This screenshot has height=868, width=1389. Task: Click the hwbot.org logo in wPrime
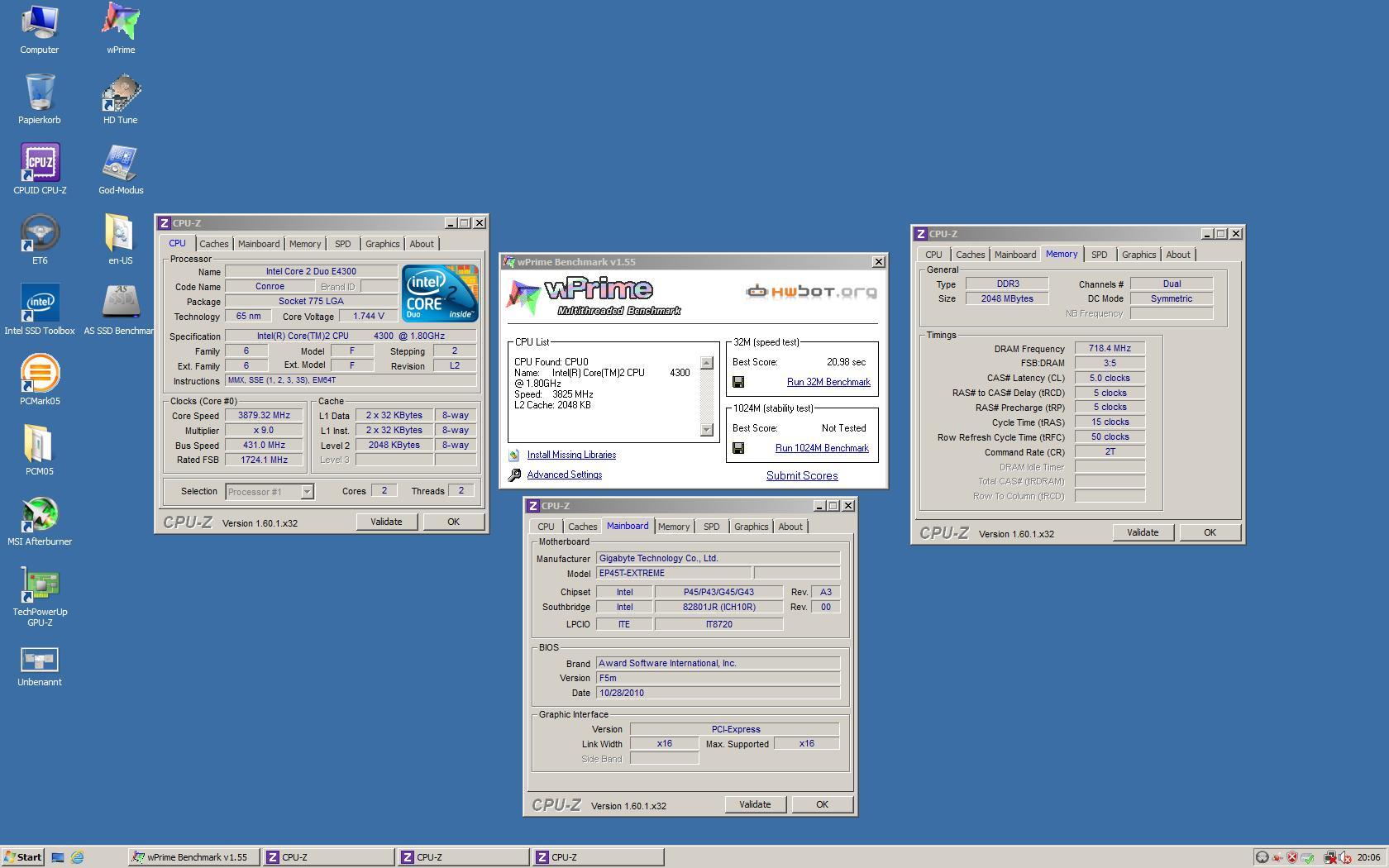coord(811,292)
